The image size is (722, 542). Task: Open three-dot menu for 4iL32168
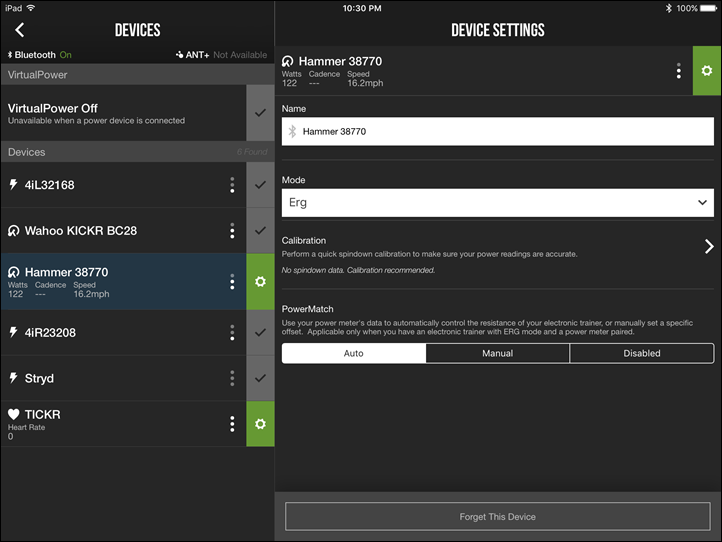point(232,185)
